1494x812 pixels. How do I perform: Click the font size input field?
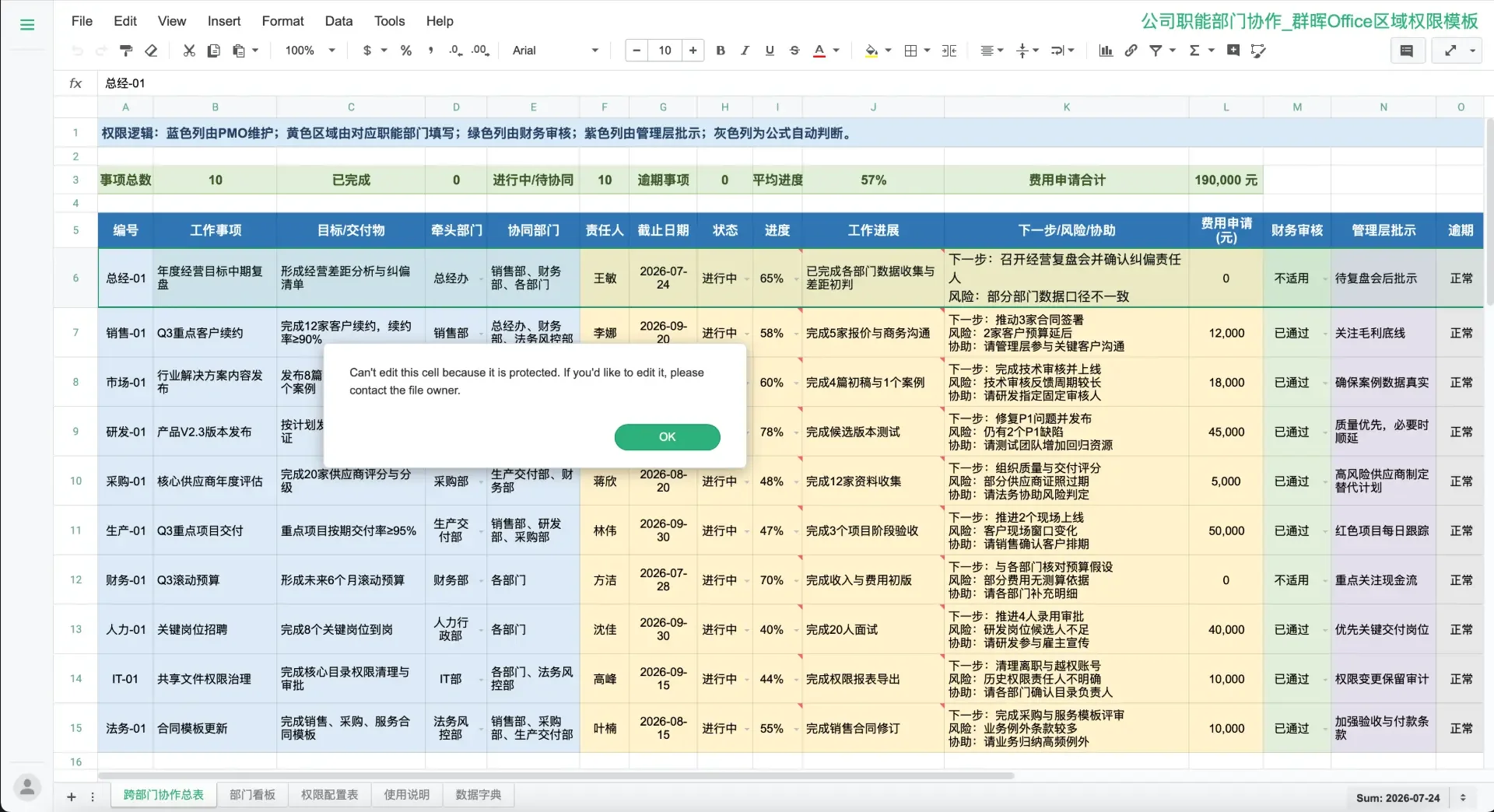point(665,51)
